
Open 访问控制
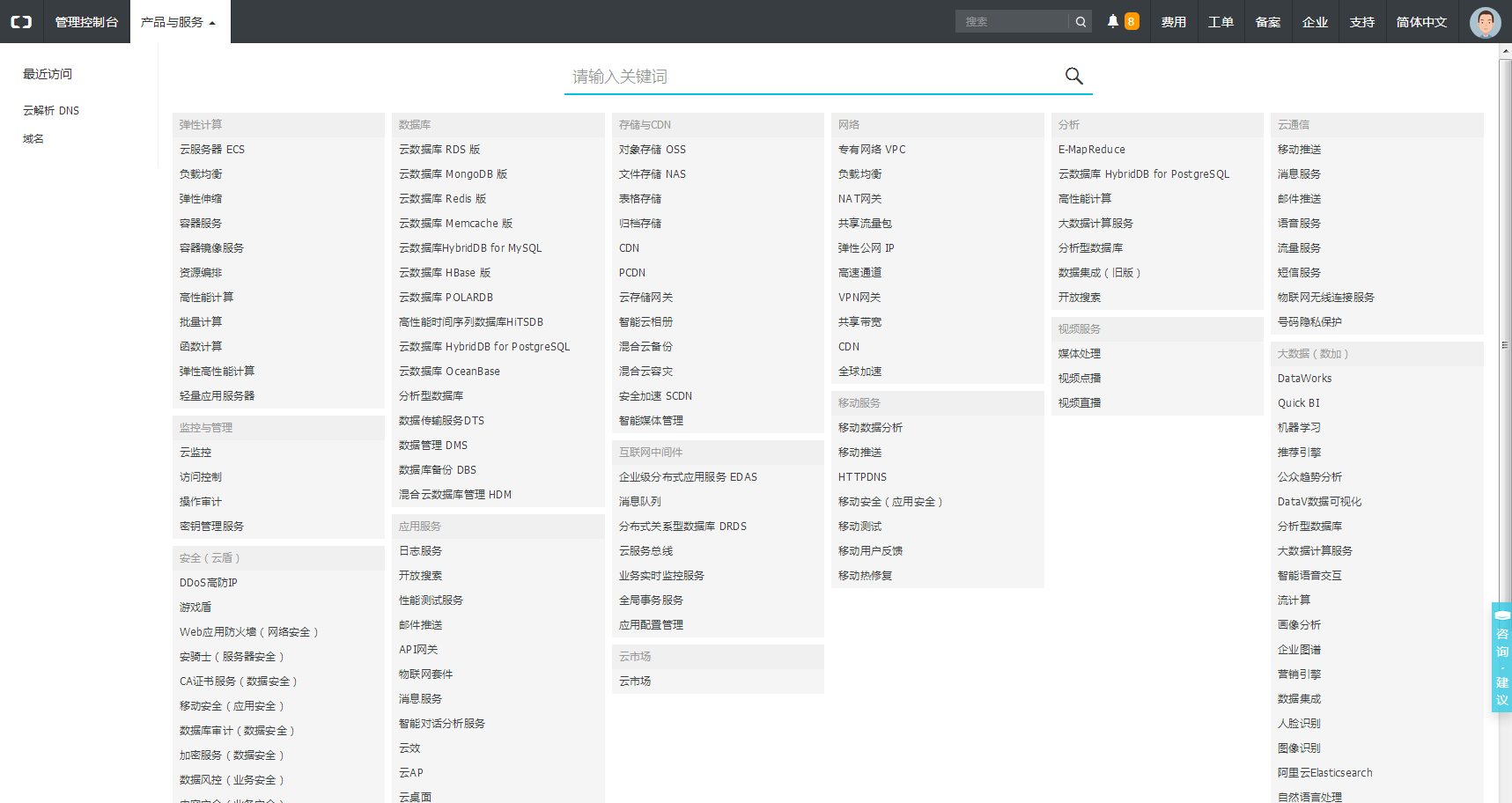pyautogui.click(x=201, y=477)
